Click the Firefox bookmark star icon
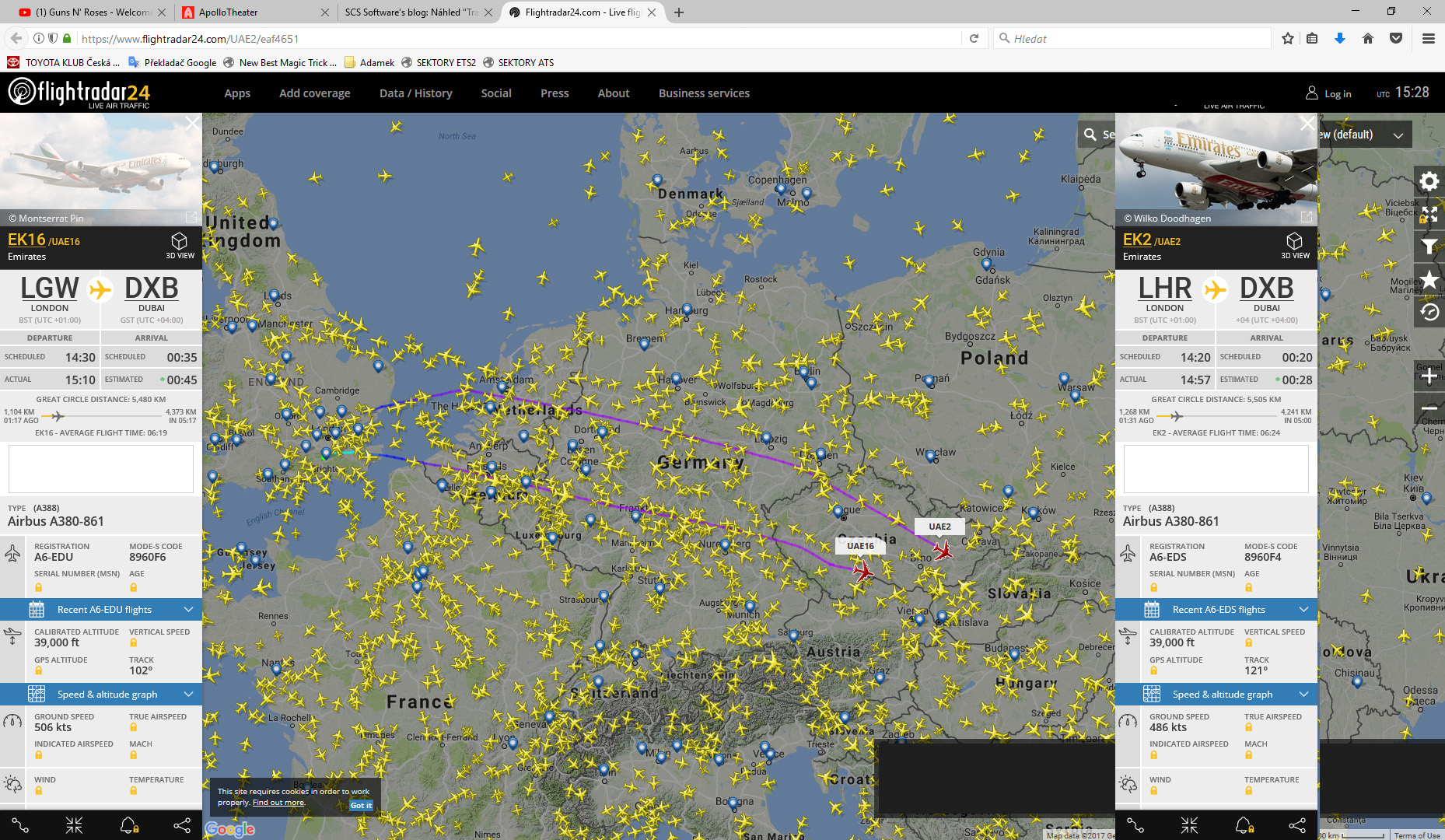The width and height of the screenshot is (1445, 840). [x=1288, y=38]
